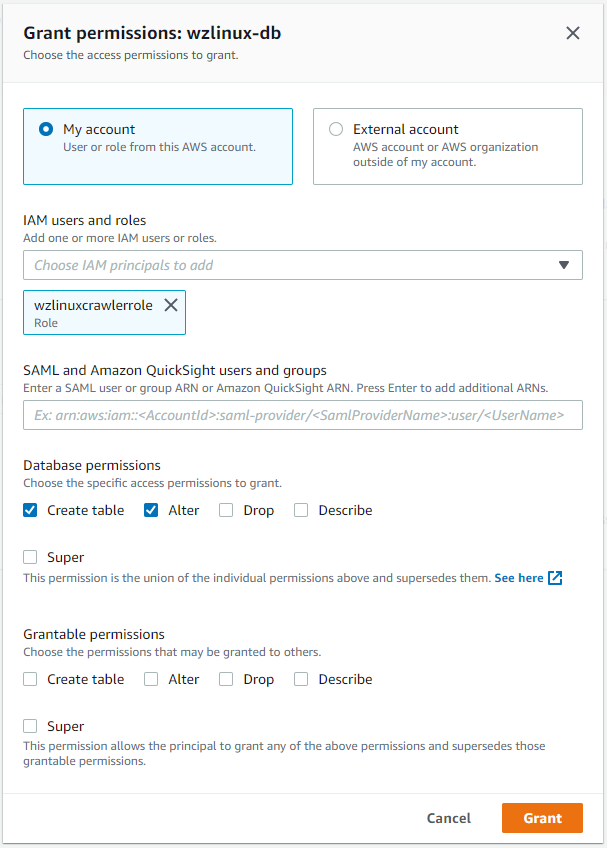
Task: Remove the wzlinuxcrawlerrole role chip
Action: click(x=171, y=306)
